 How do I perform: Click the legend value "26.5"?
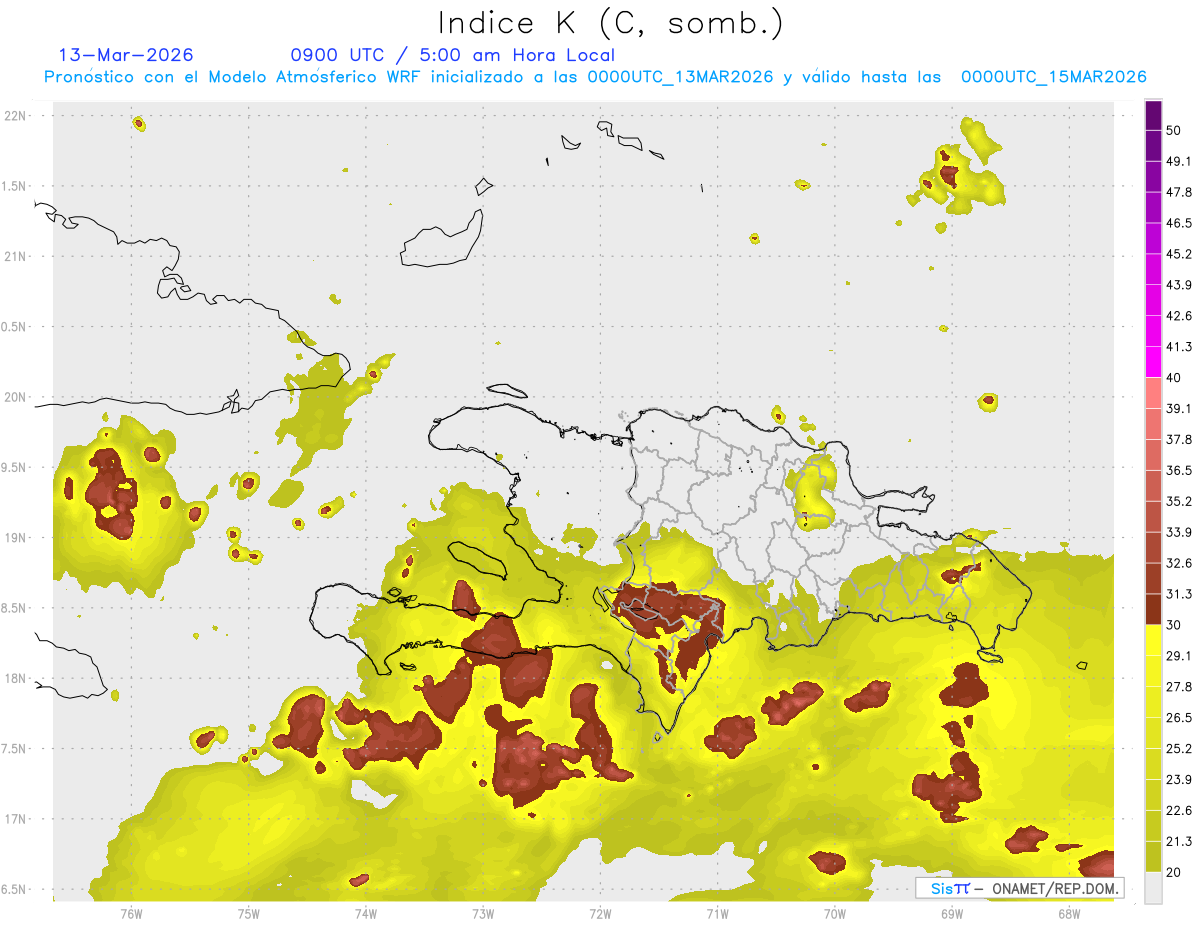pos(1179,718)
